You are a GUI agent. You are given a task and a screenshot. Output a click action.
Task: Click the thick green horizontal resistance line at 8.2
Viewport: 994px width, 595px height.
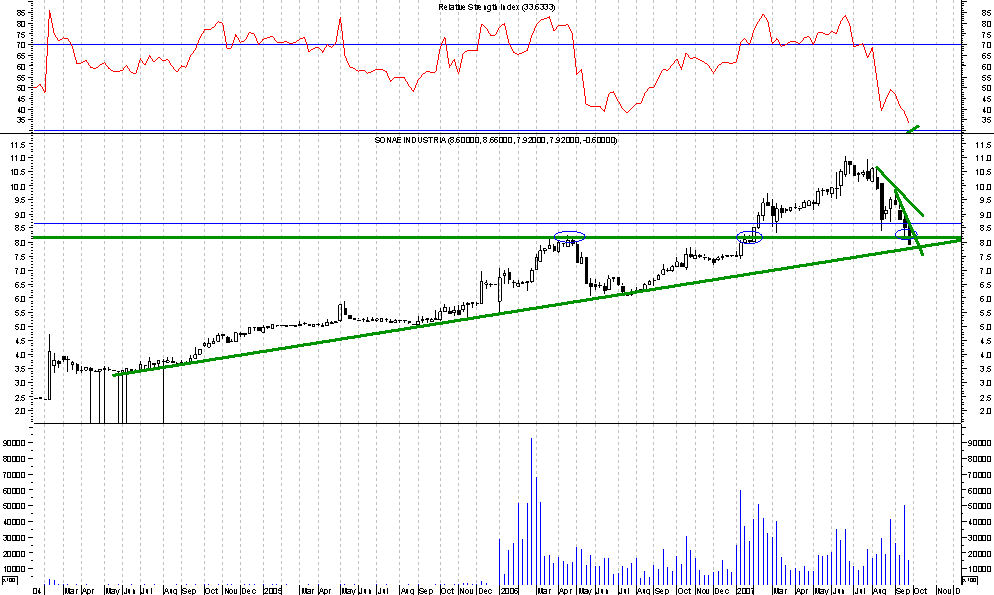[498, 238]
